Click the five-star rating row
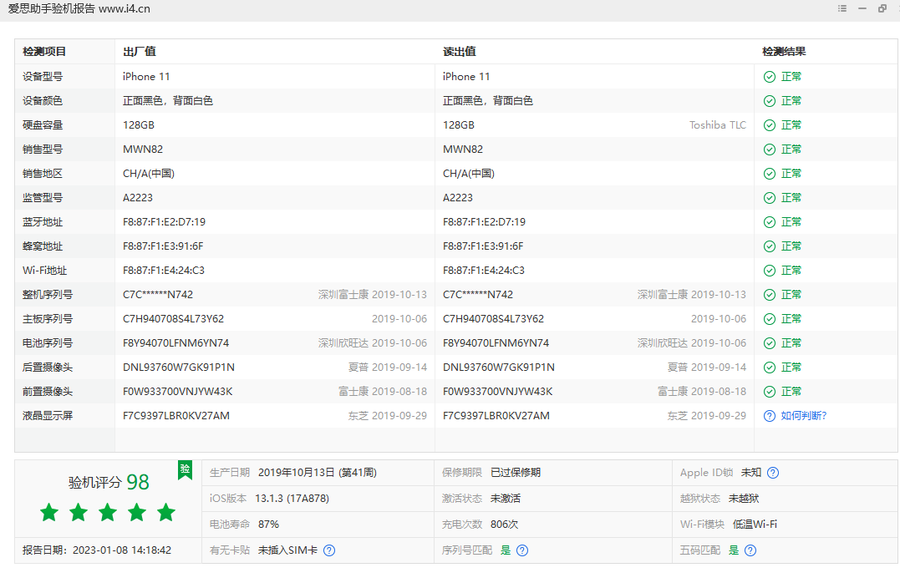900x583 pixels. pyautogui.click(x=107, y=513)
